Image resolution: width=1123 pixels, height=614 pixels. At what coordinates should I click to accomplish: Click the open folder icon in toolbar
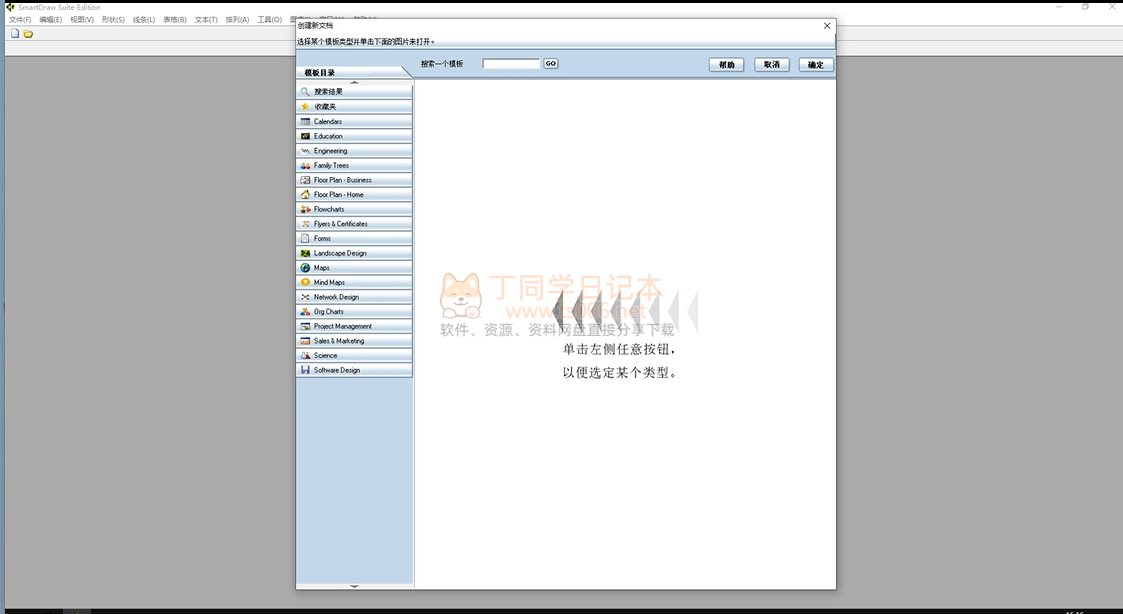(28, 34)
